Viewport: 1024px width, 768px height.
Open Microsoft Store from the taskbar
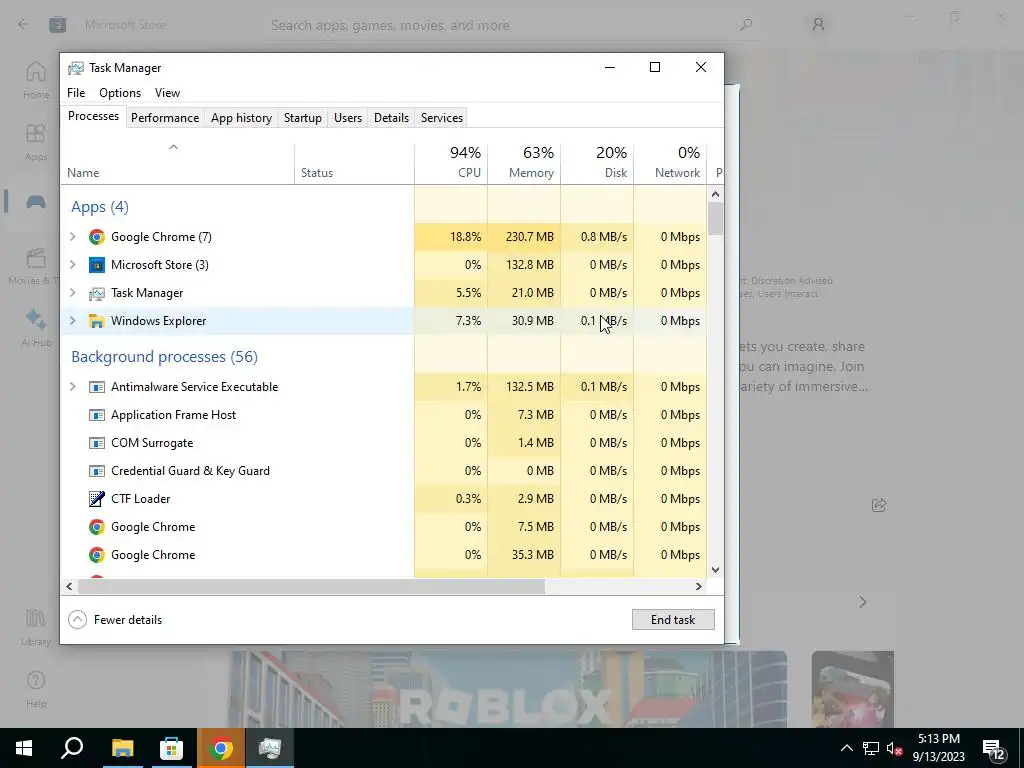click(x=171, y=748)
